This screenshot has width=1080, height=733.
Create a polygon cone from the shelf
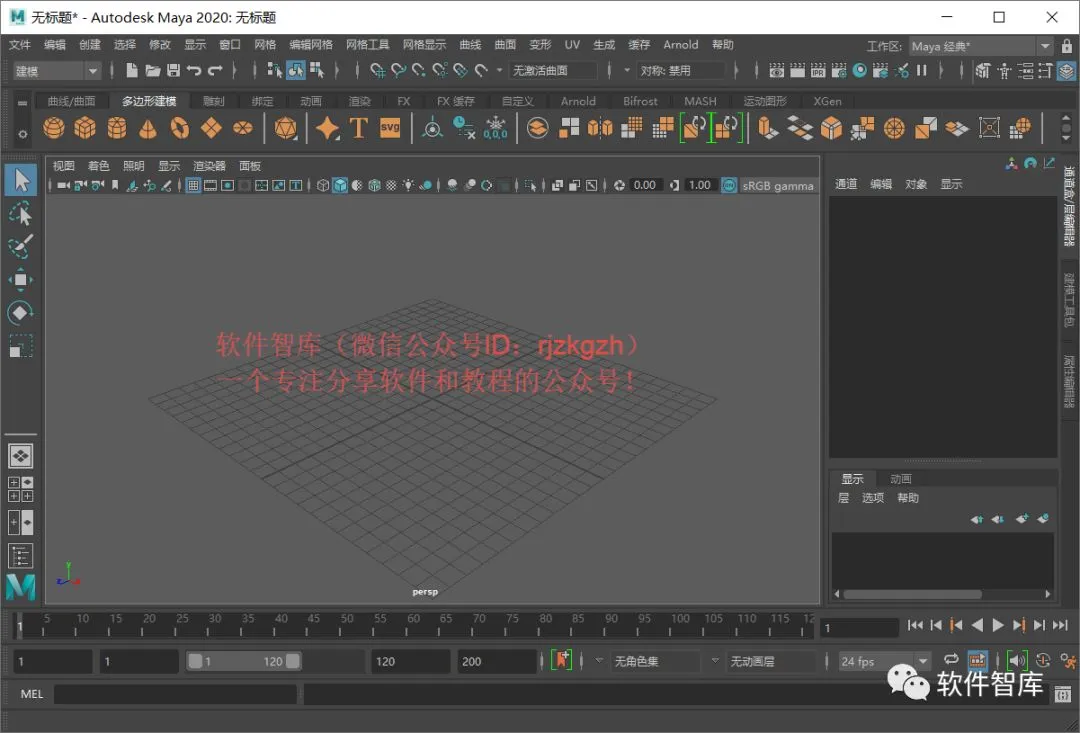(148, 128)
